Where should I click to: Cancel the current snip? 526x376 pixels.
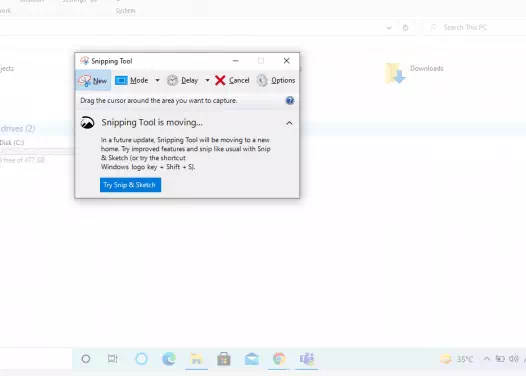232,80
